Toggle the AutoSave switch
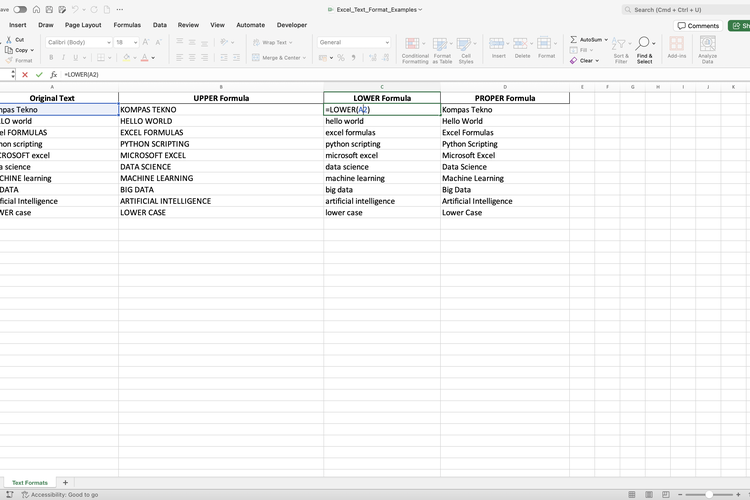The height and width of the screenshot is (500, 750). (20, 9)
